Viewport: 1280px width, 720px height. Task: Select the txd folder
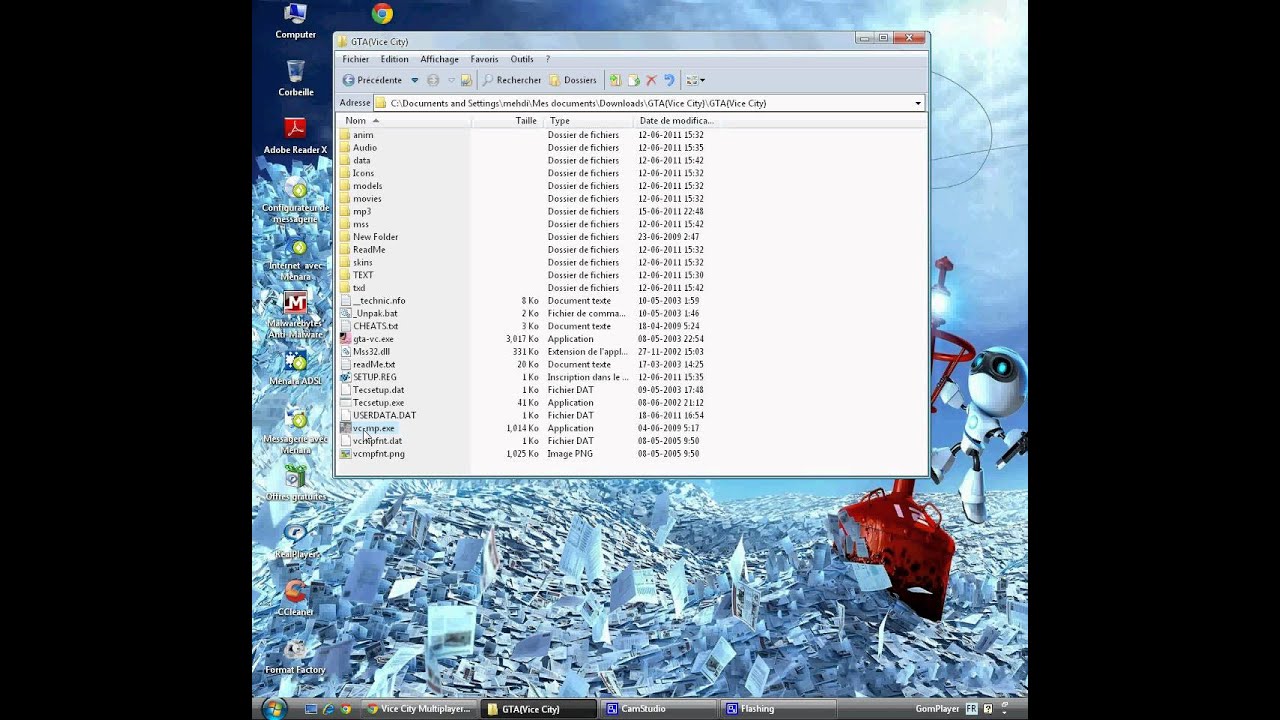coord(353,288)
